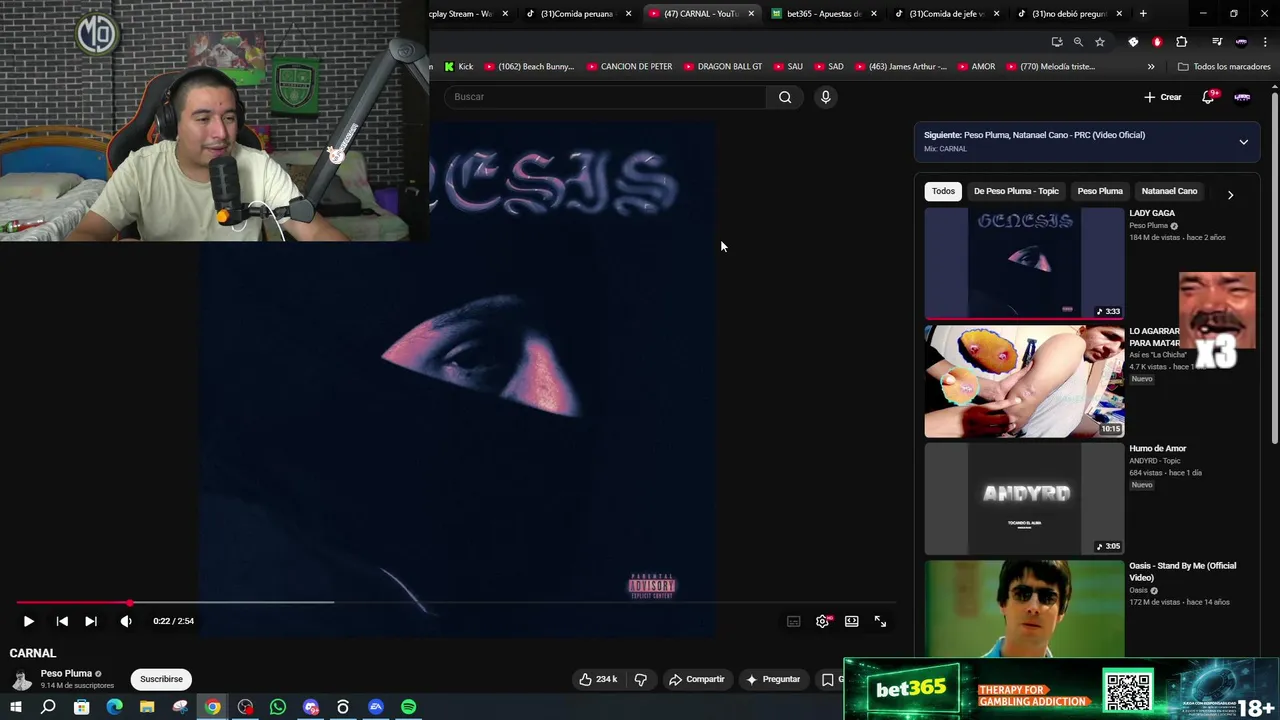This screenshot has width=1280, height=720.
Task: Open Chrome extensions puzzle icon
Action: click(x=1182, y=42)
